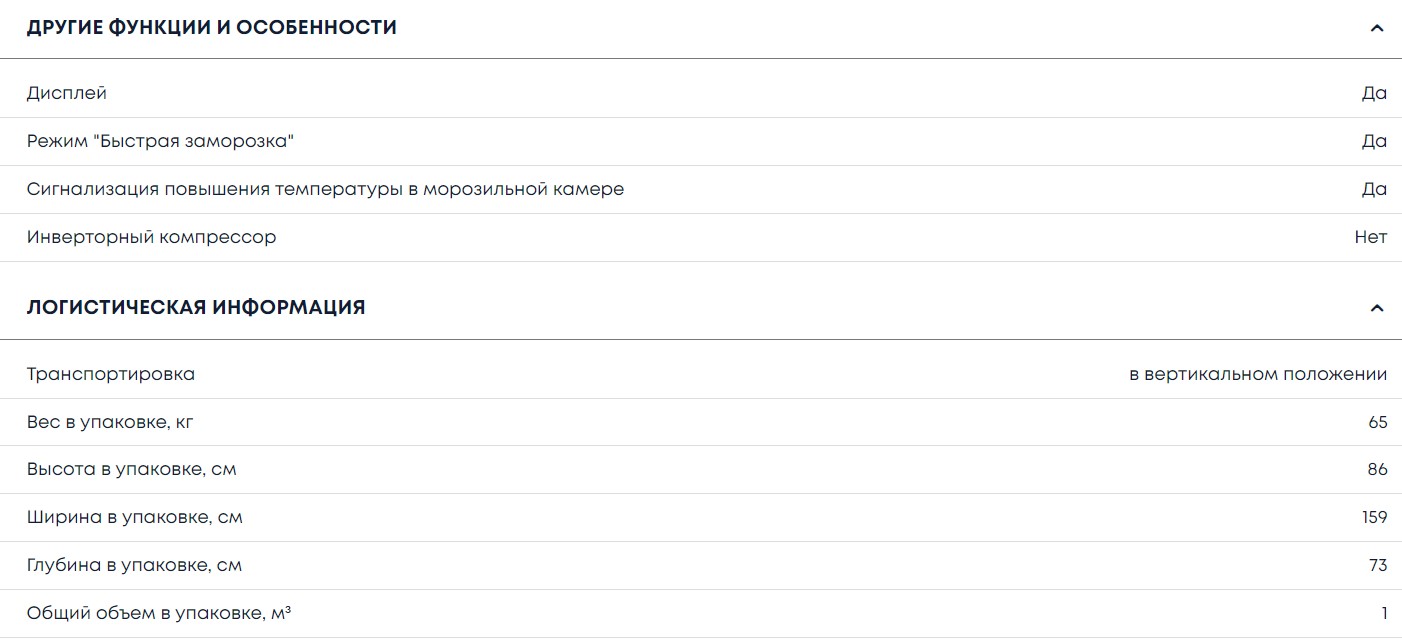
Task: Click the «Режим "Быстрая заморозка"» label
Action: click(161, 141)
